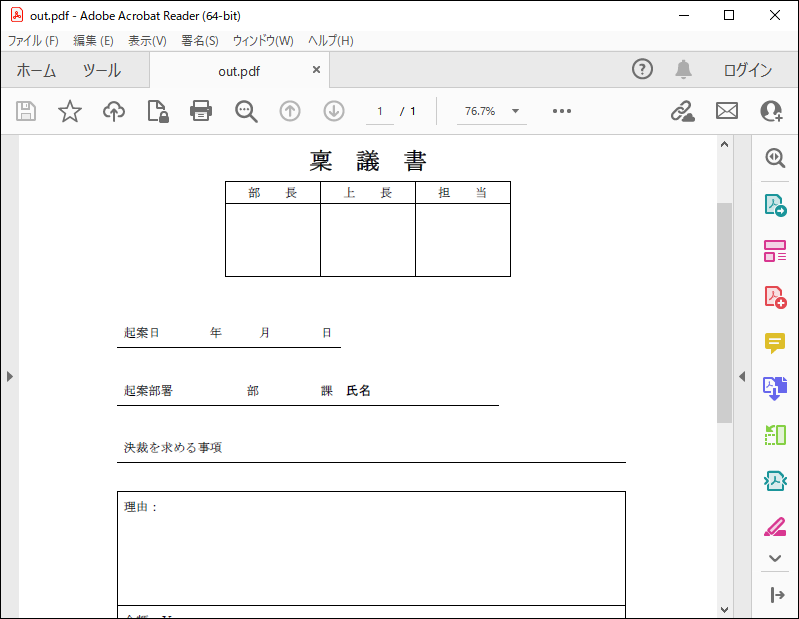Open more tools ellipsis menu
This screenshot has width=799, height=619.
(x=562, y=111)
